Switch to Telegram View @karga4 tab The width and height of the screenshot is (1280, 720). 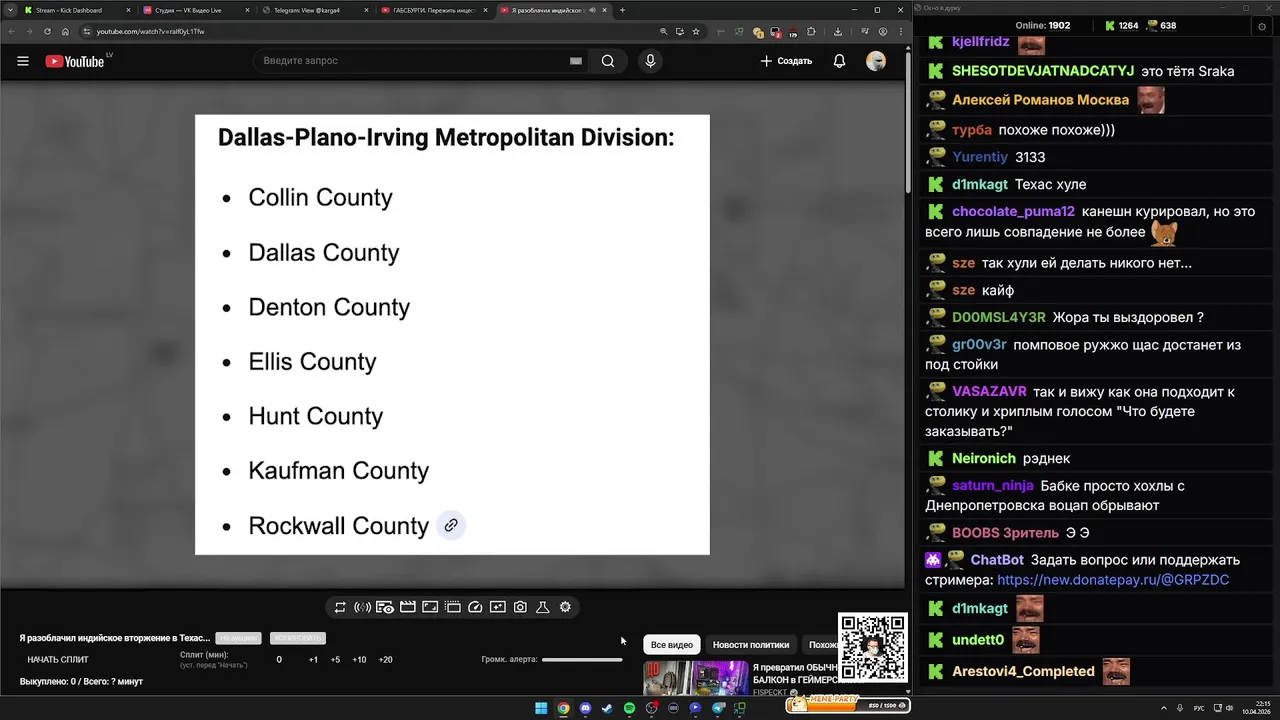[x=314, y=10]
